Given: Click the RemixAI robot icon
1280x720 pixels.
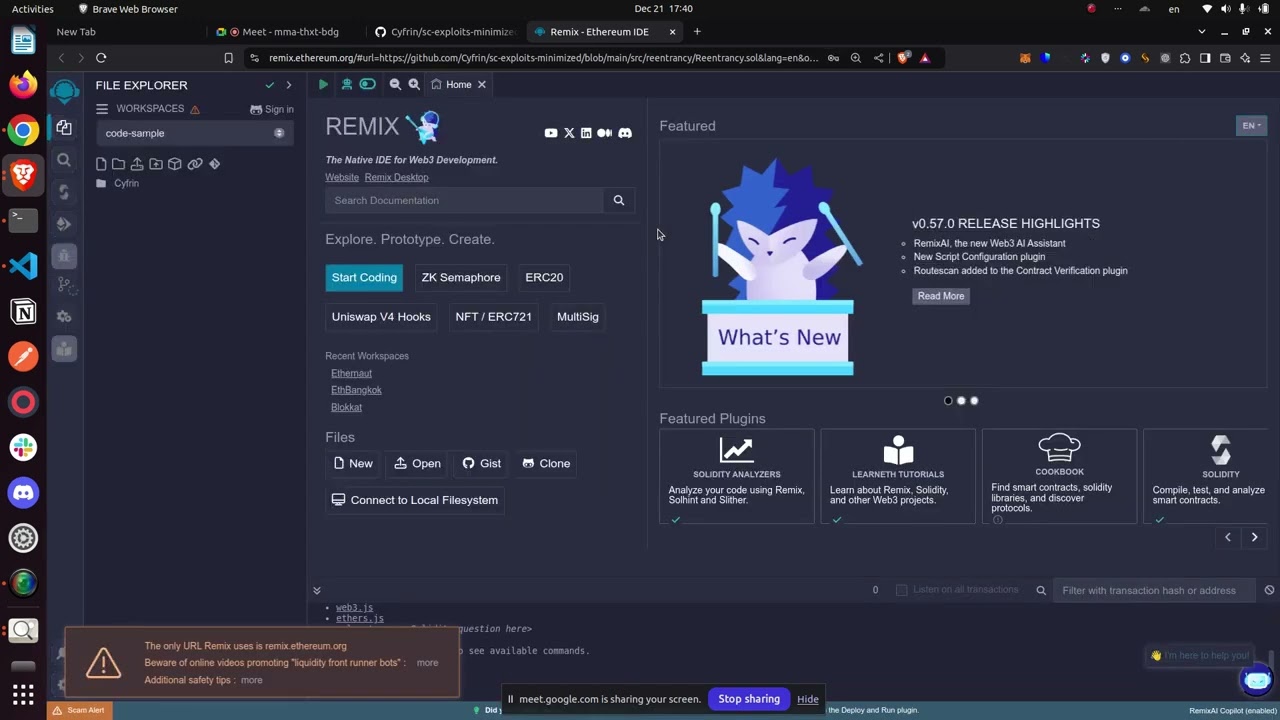Looking at the screenshot, I should 346,85.
